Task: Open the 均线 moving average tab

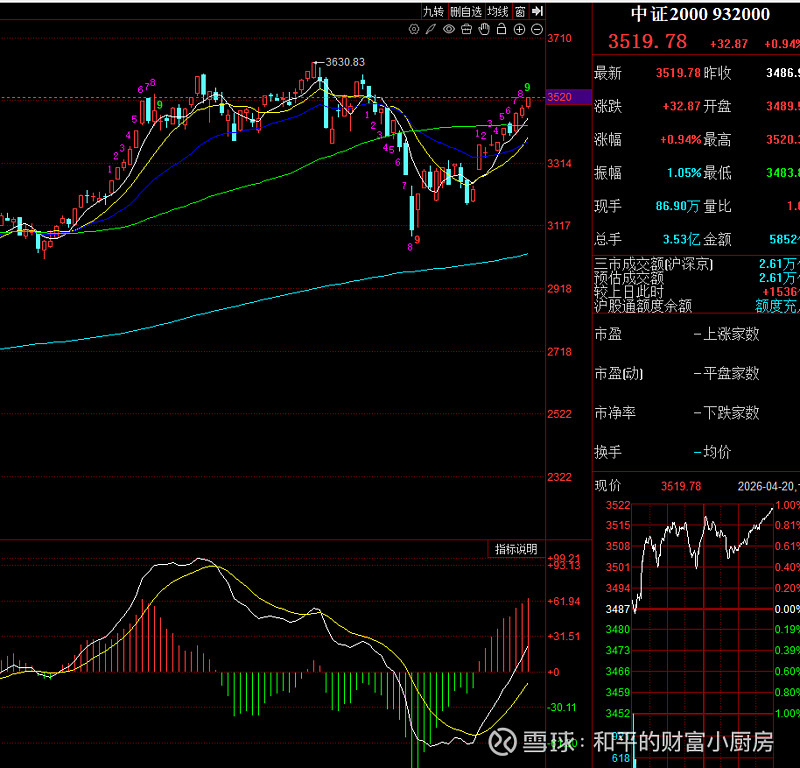Action: [498, 11]
